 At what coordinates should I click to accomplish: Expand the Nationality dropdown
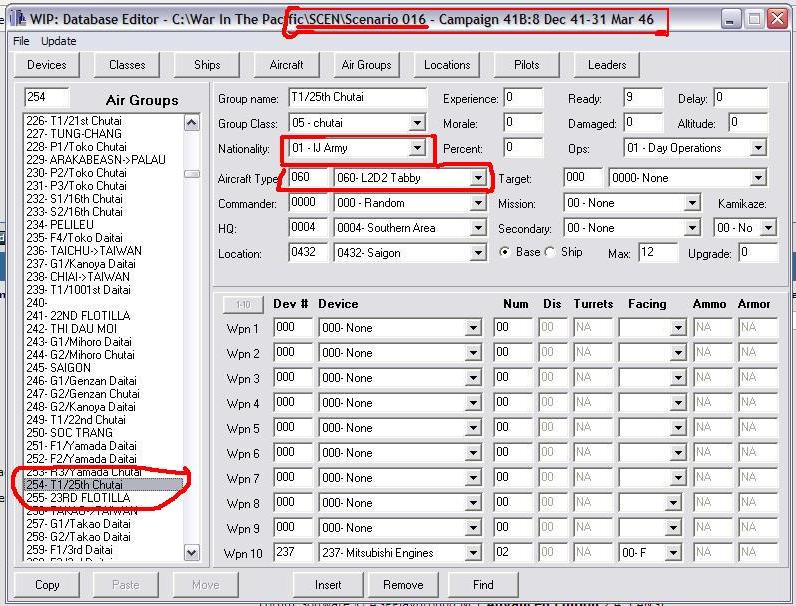pyautogui.click(x=417, y=148)
